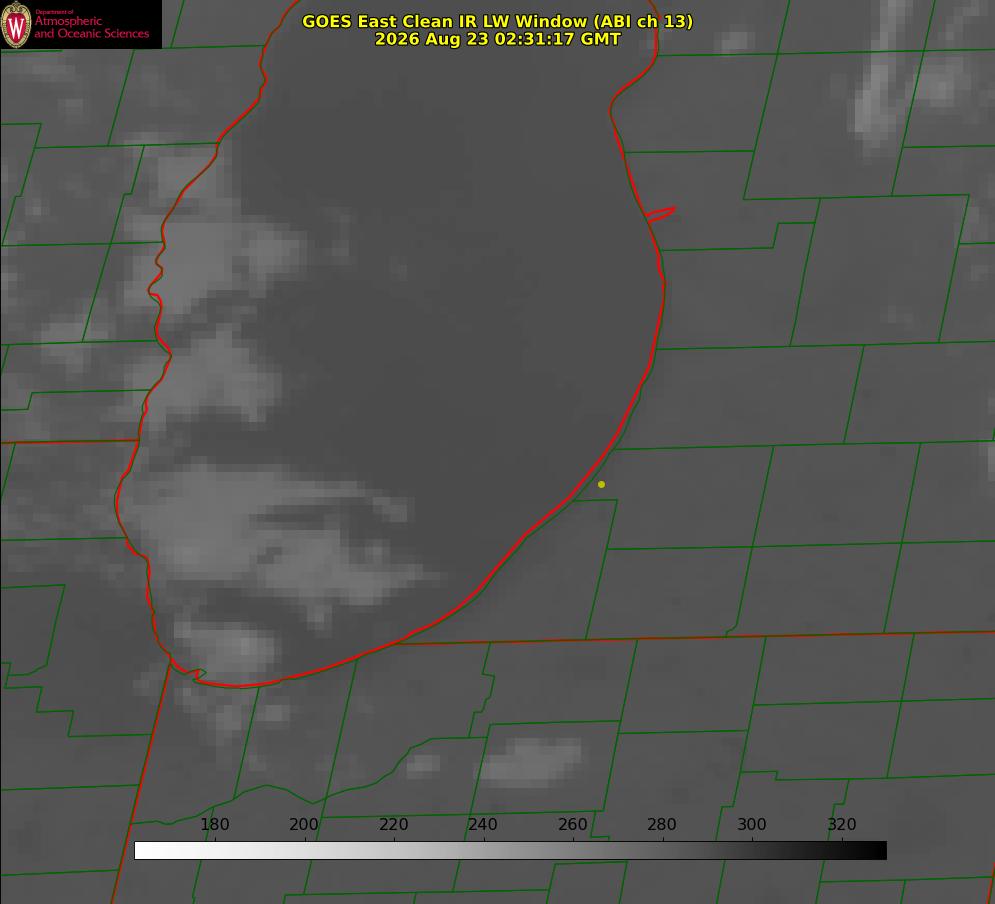Click the light cloud blob south of the lake
The height and width of the screenshot is (904, 995).
[x=532, y=761]
